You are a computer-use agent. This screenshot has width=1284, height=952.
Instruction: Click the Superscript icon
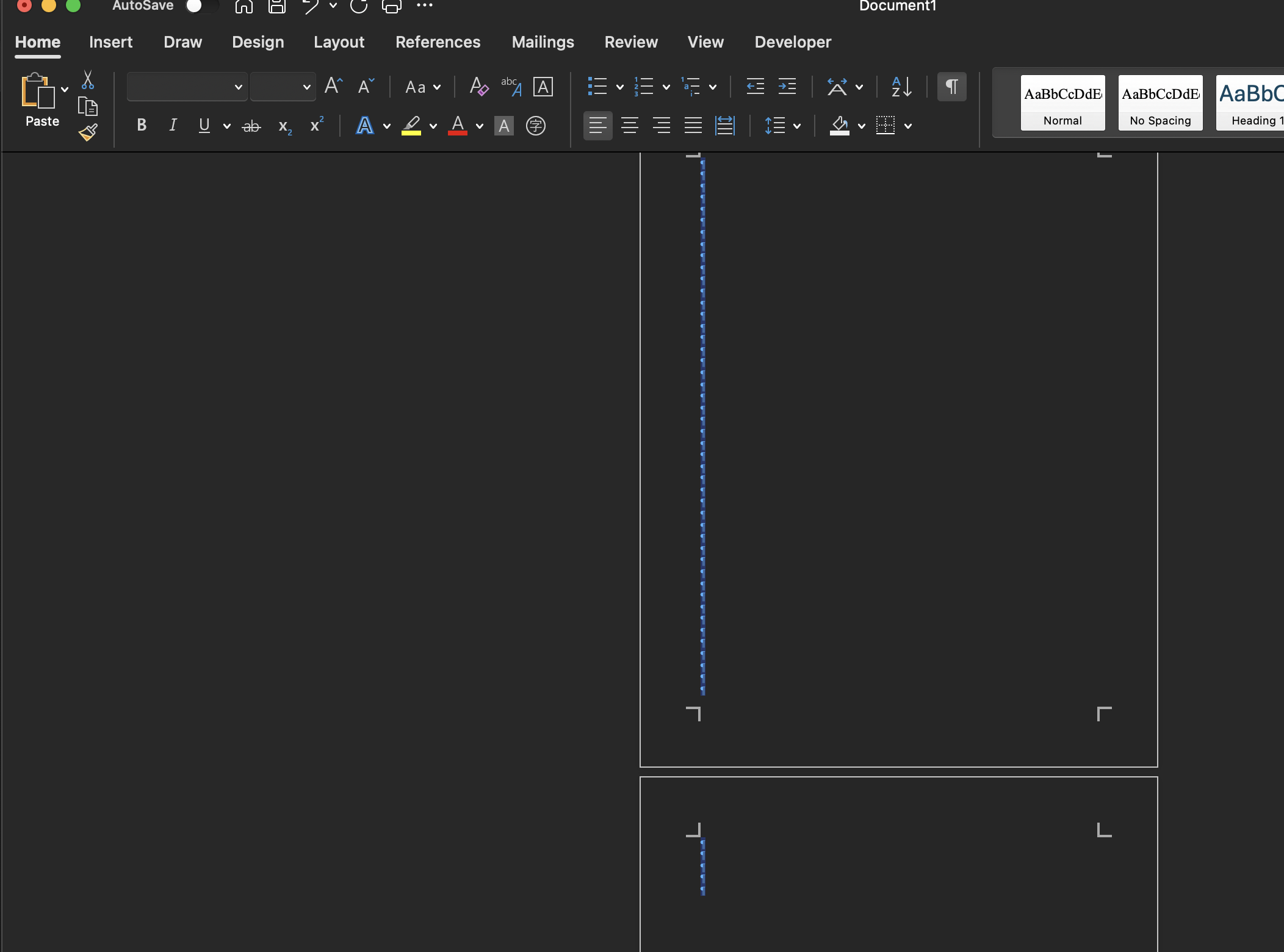[x=316, y=125]
